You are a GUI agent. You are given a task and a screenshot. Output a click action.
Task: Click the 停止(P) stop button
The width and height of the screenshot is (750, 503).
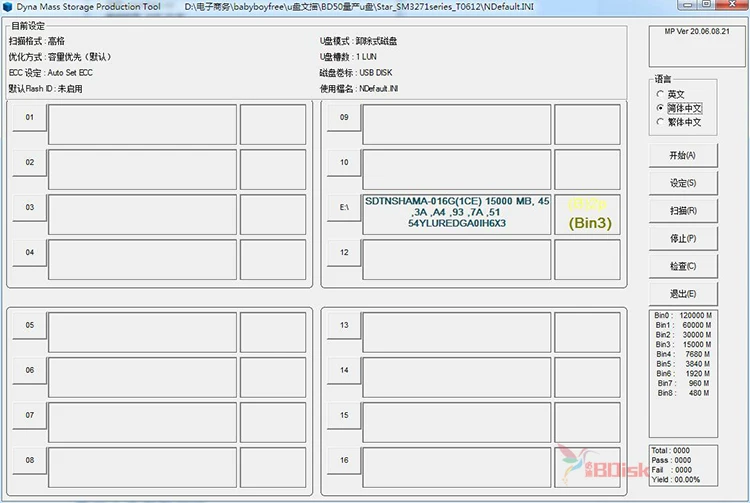coord(683,239)
